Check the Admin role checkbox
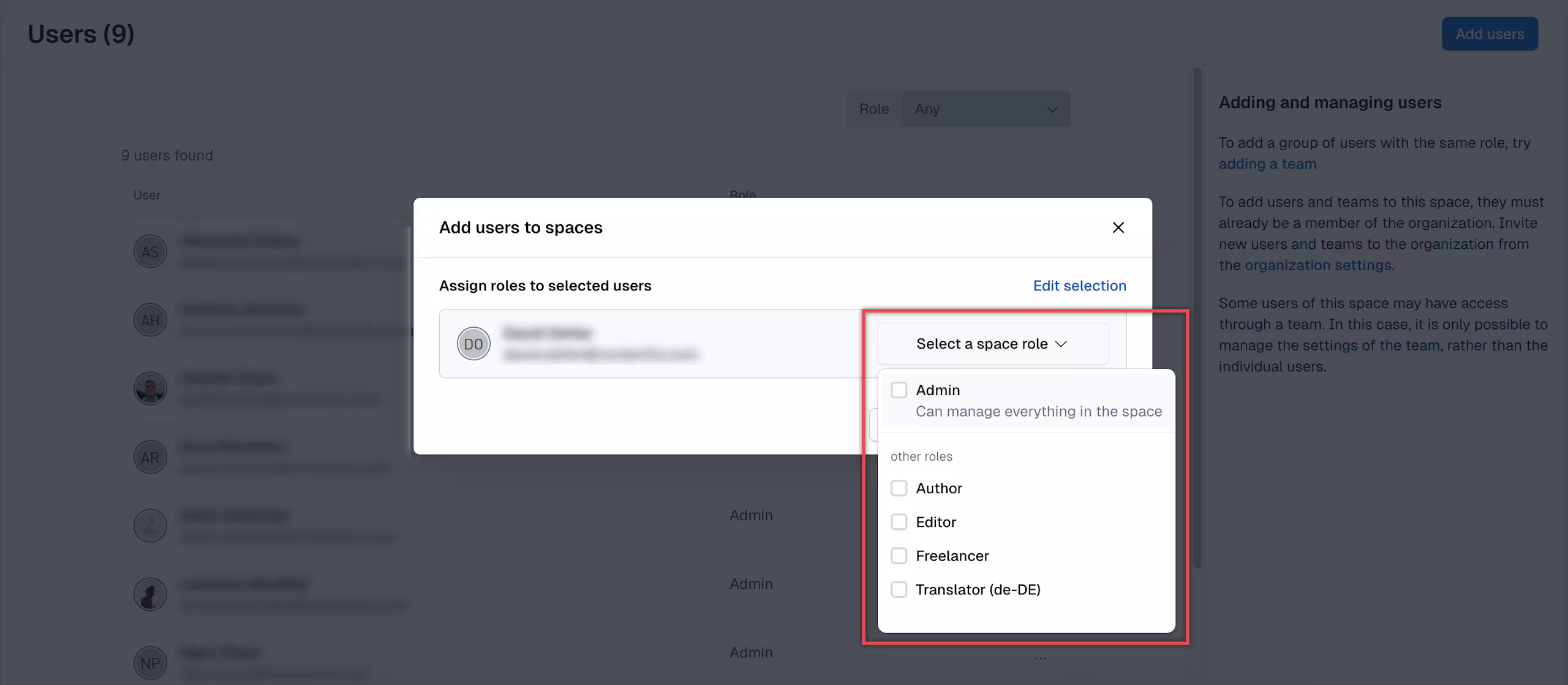Screen dimensions: 1568x685 click(x=899, y=390)
